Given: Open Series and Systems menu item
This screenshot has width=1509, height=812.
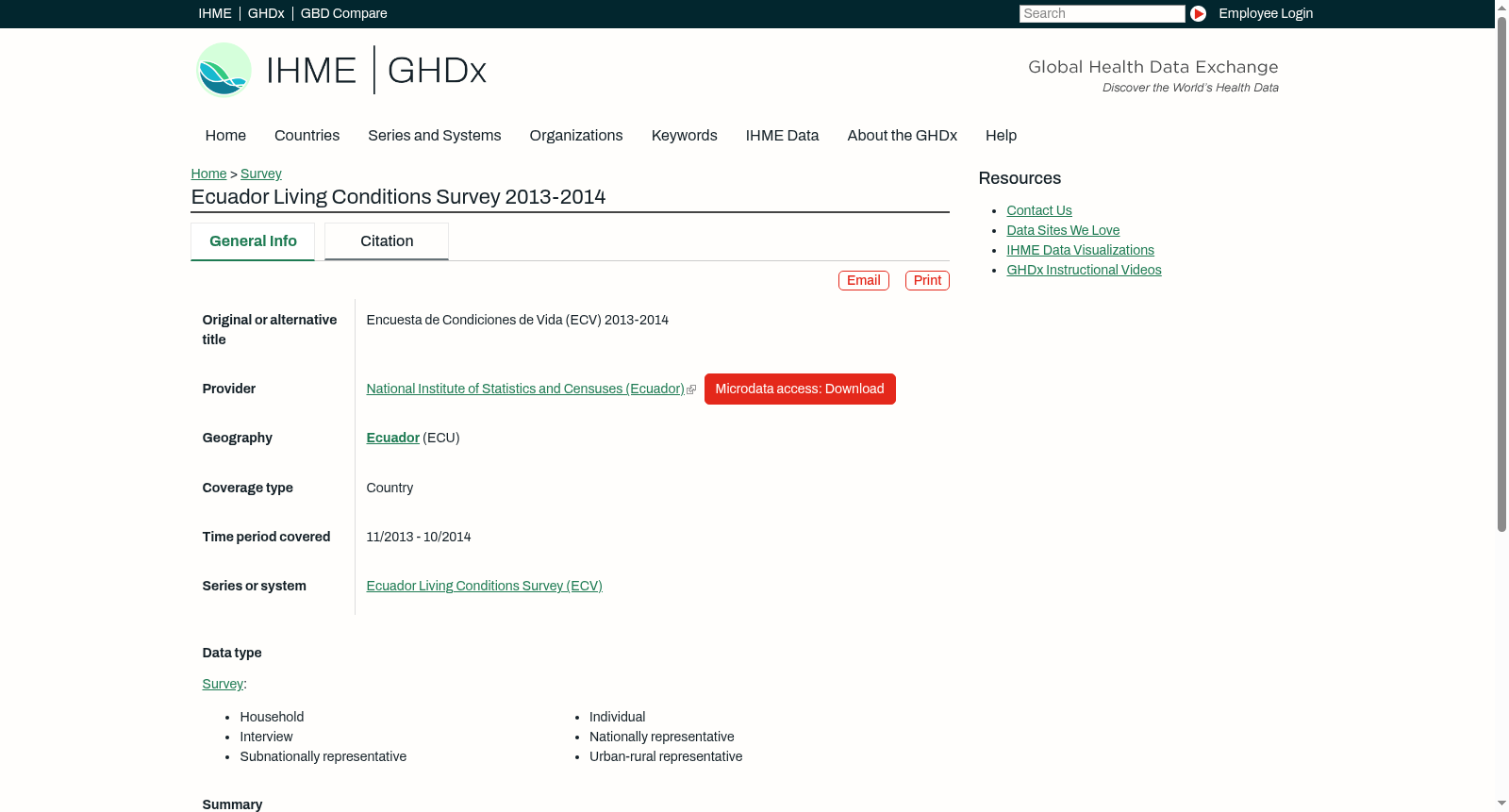Looking at the screenshot, I should pyautogui.click(x=435, y=136).
